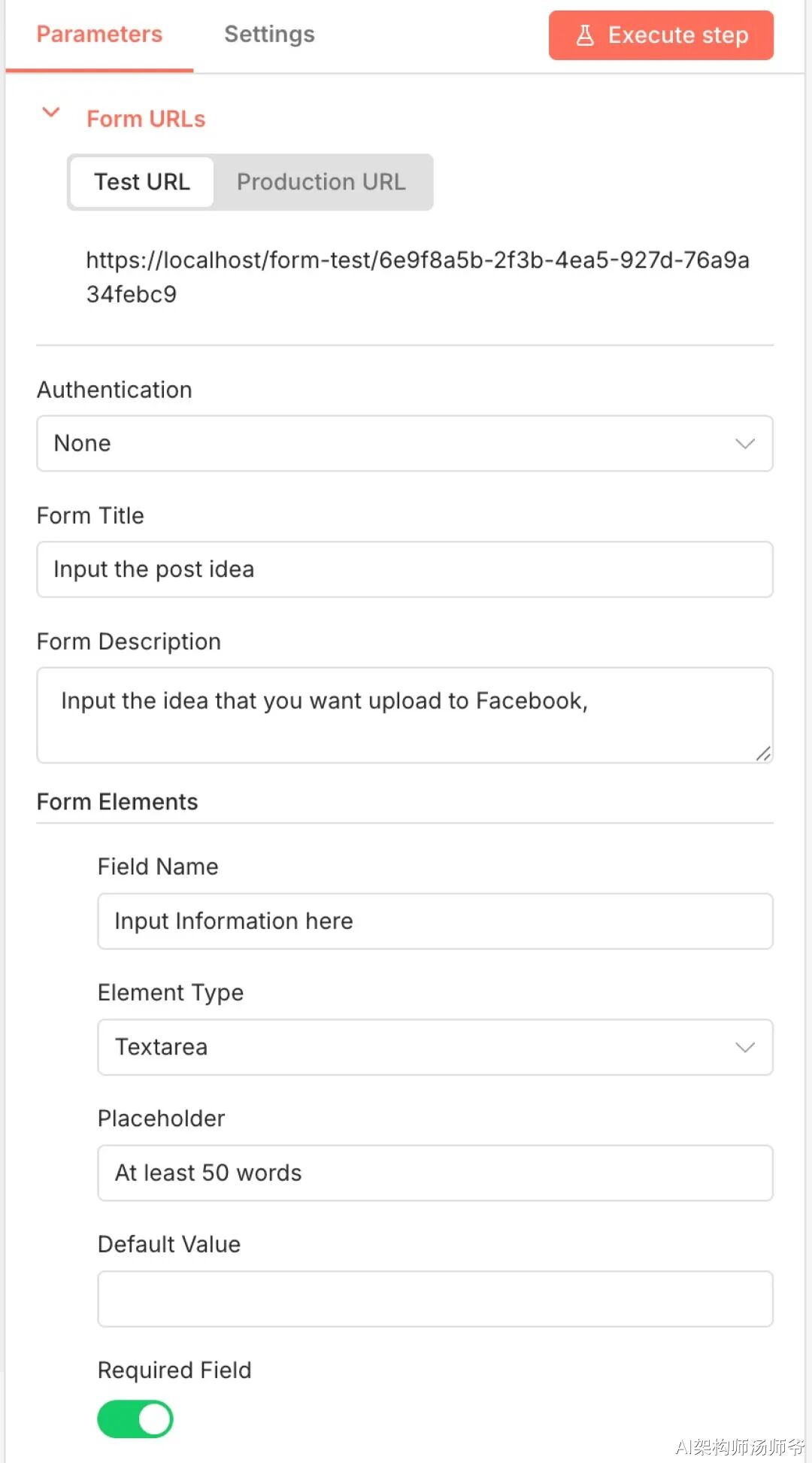Grab the textarea resize handle
The image size is (812, 1463).
[x=763, y=754]
